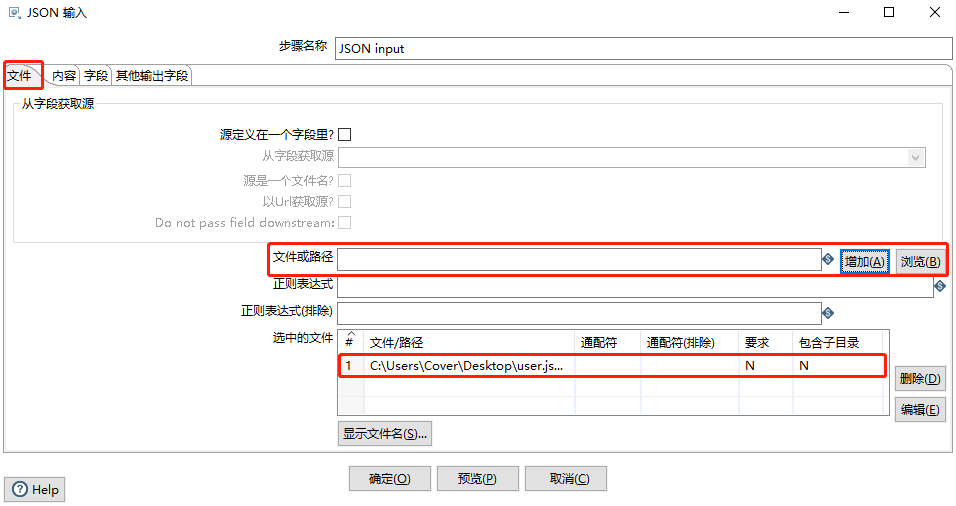Click the variable icon beside 文件或路径 field
Screen dimensions: 956x506
coord(828,260)
